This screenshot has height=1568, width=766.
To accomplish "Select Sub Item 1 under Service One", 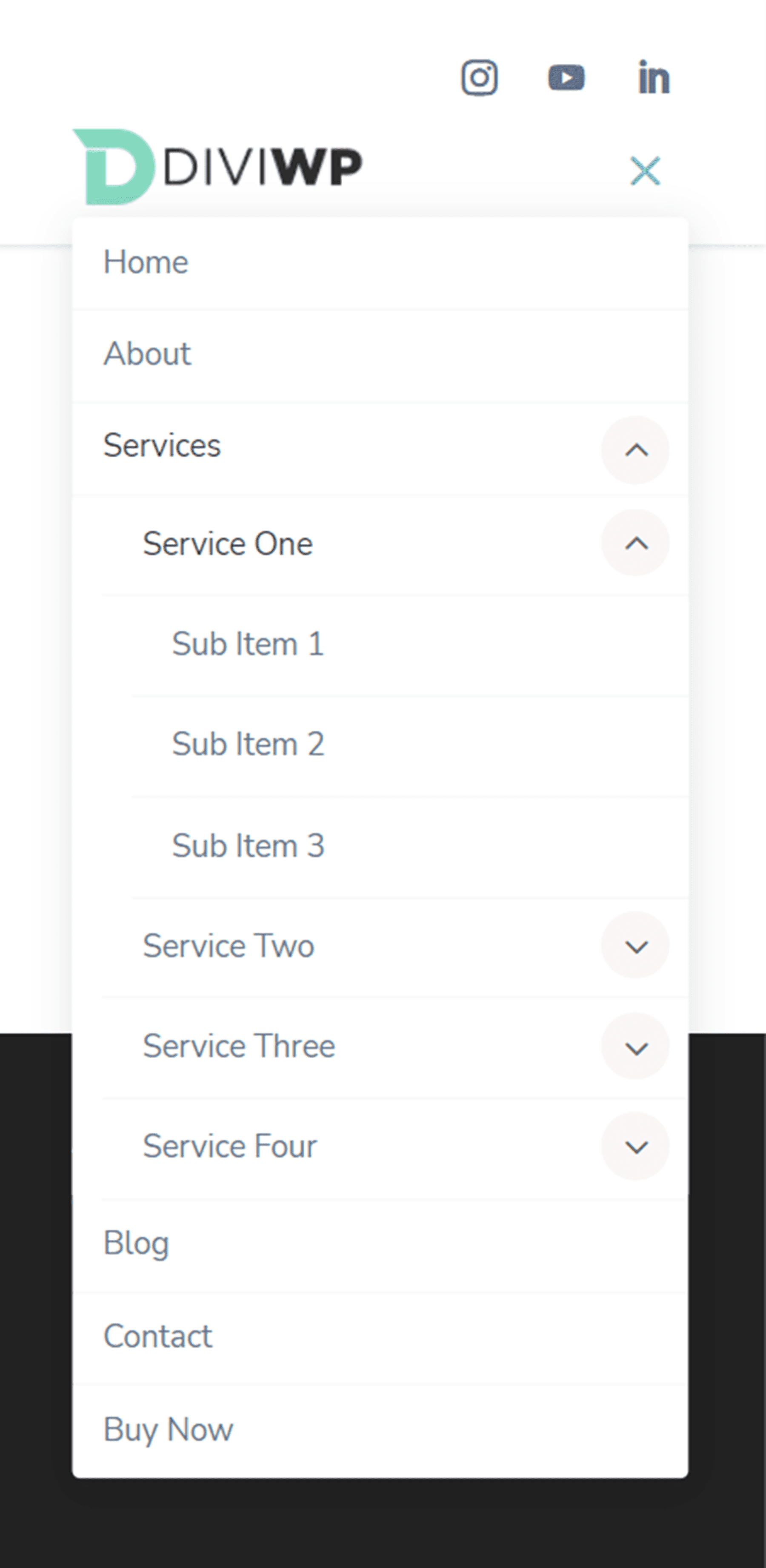I will point(249,643).
